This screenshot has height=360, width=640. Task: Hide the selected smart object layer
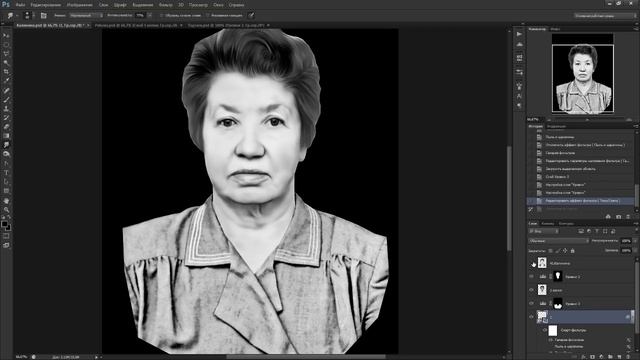(532, 317)
